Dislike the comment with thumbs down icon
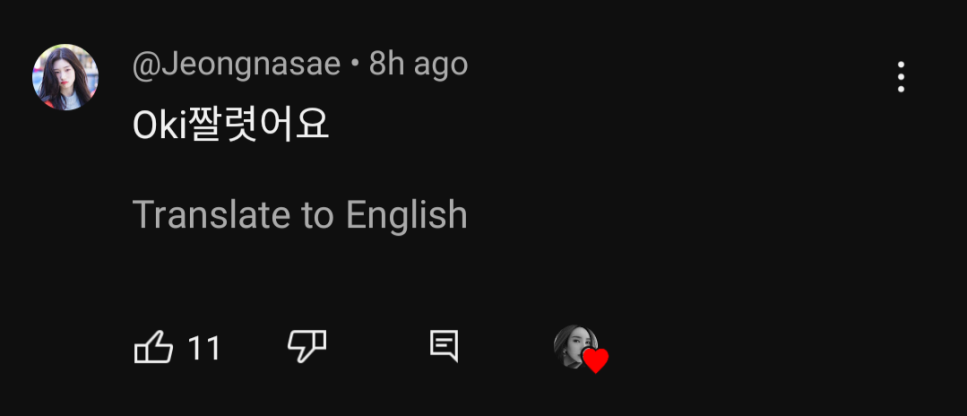The height and width of the screenshot is (416, 967). (x=306, y=347)
